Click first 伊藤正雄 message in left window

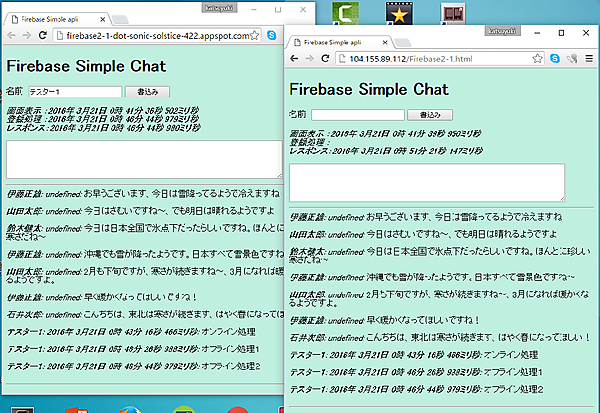click(143, 194)
